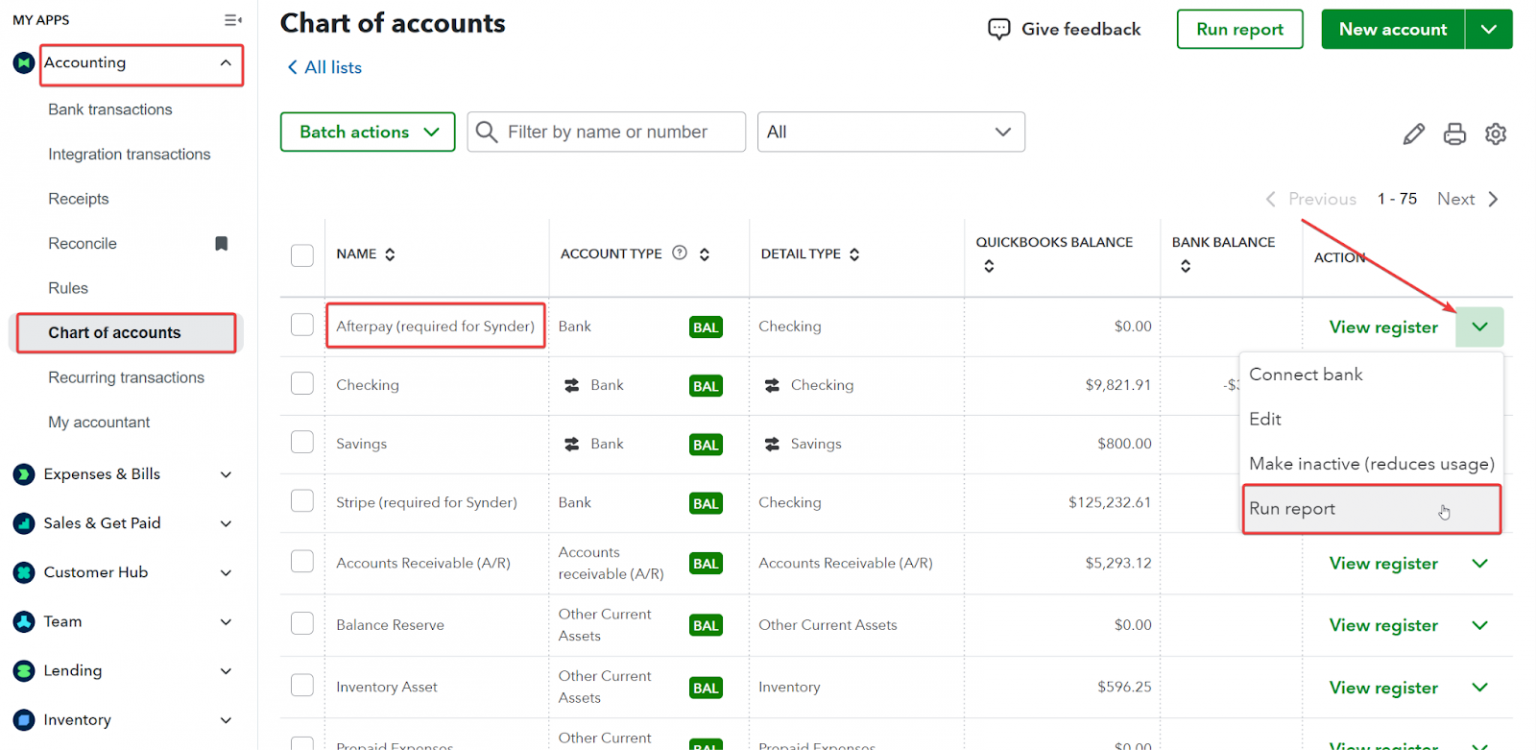Image resolution: width=1536 pixels, height=750 pixels.
Task: Click the bookmark icon next to Reconcile
Action: 221,243
